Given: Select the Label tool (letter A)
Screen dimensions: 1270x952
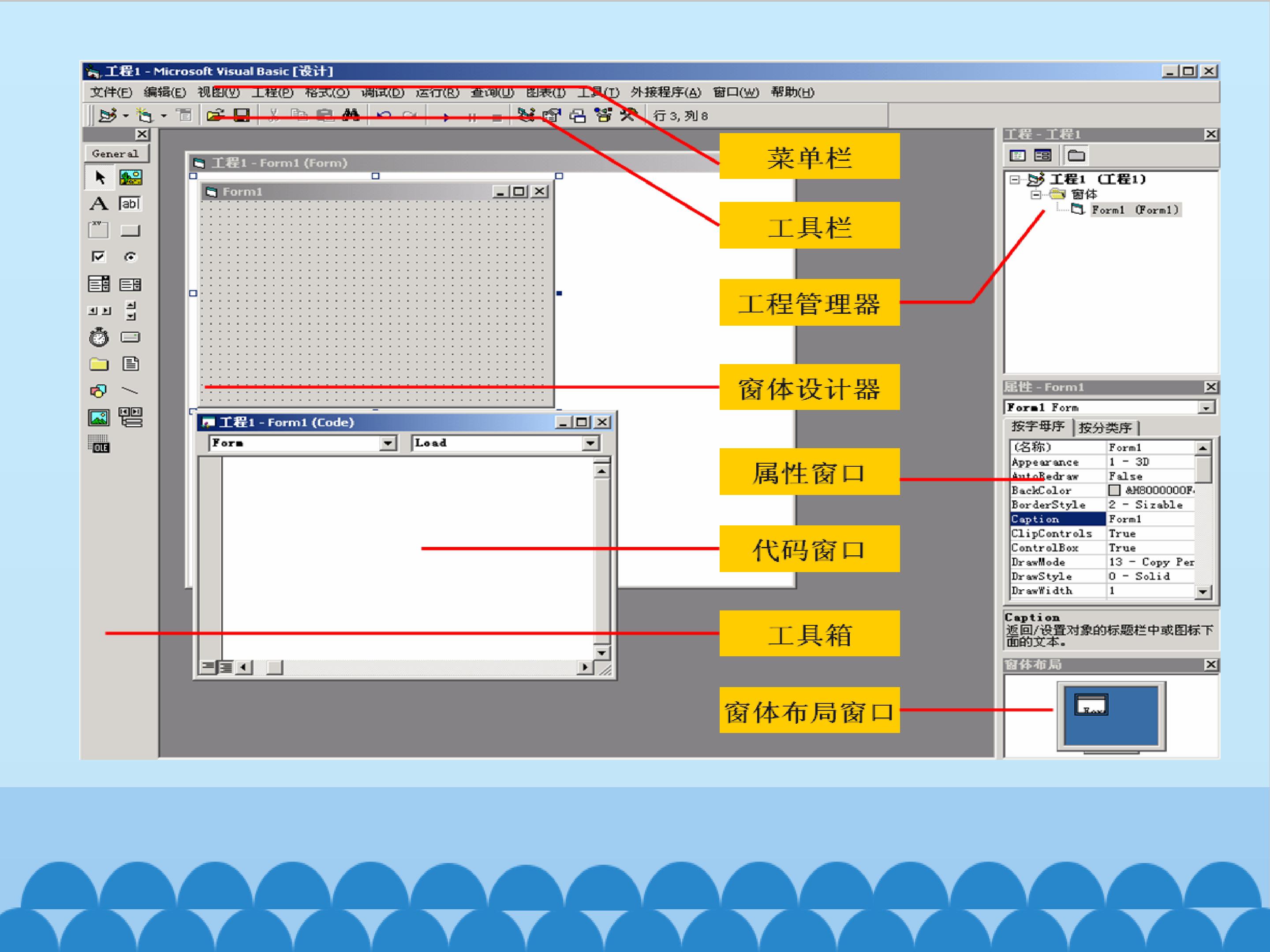Looking at the screenshot, I should point(99,204).
